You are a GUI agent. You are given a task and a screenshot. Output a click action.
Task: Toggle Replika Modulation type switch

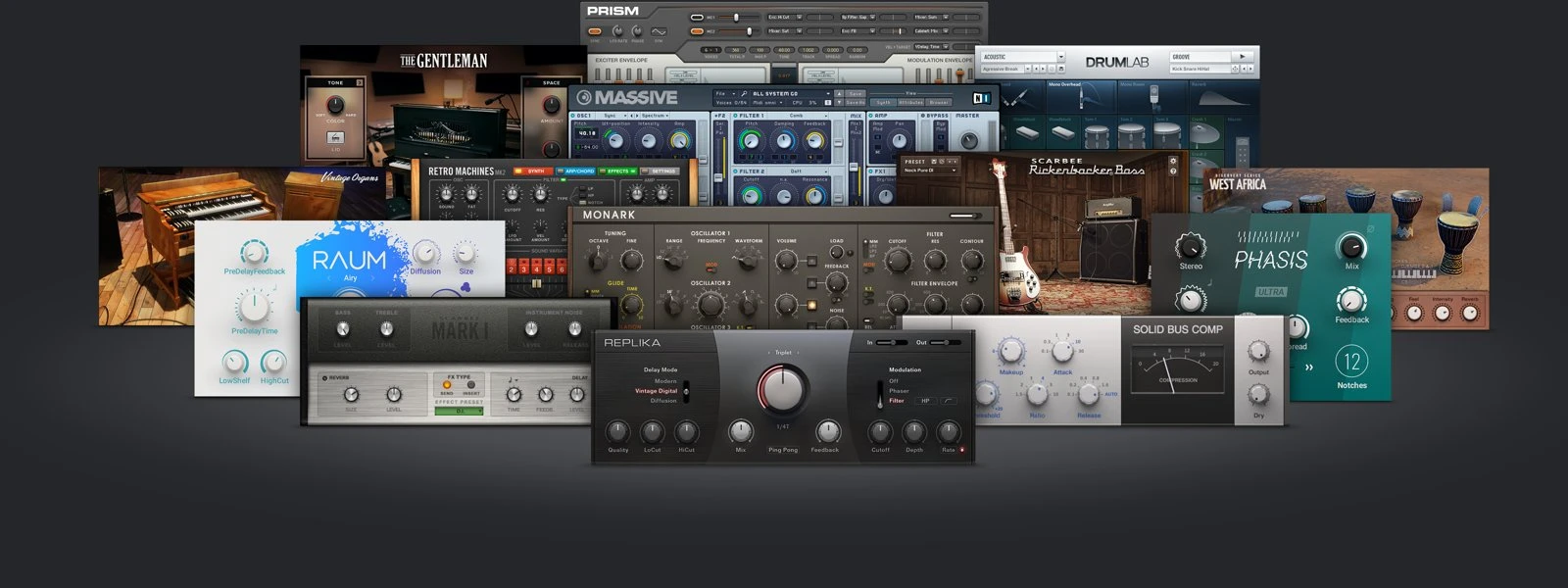(x=879, y=394)
